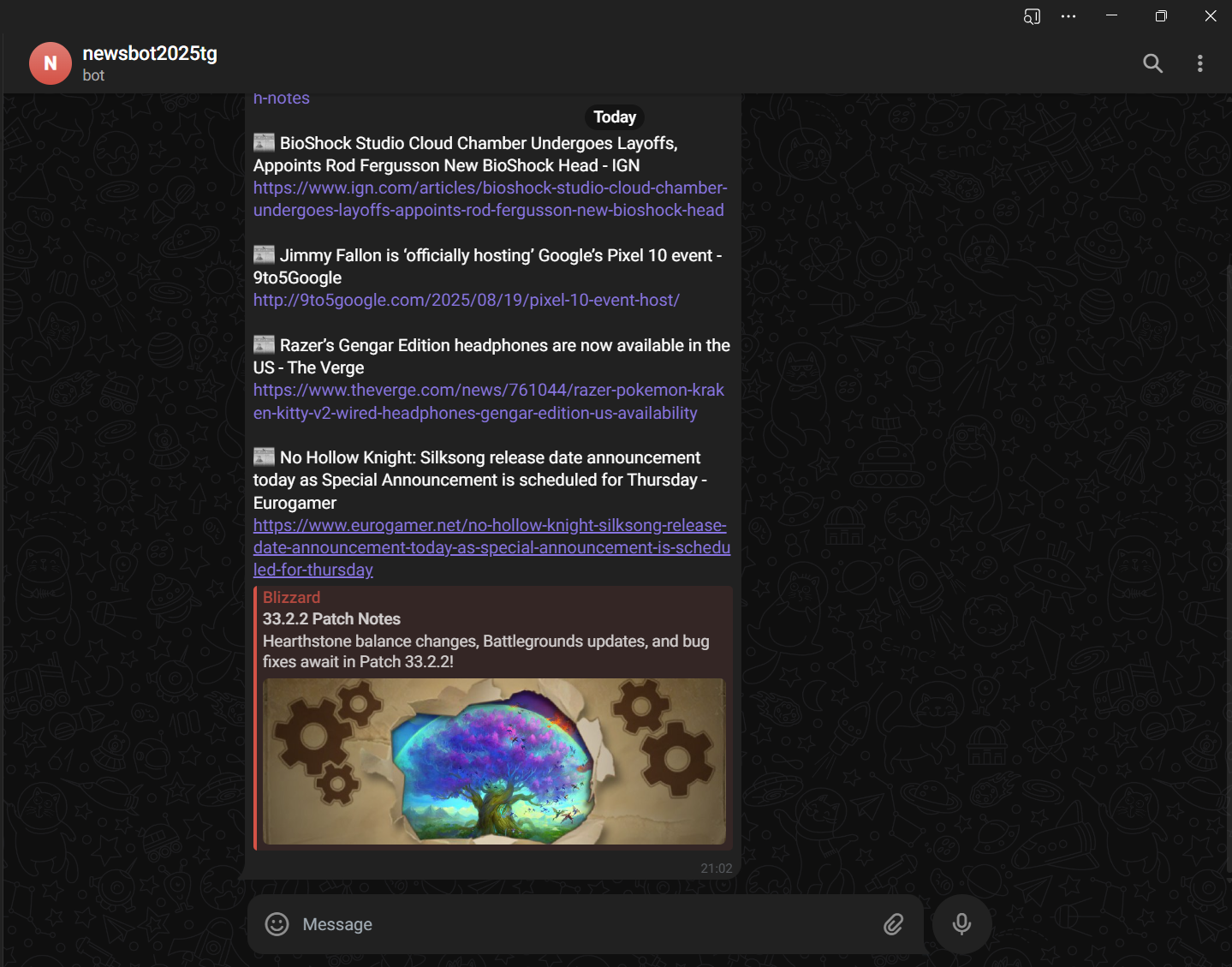Minimize the Telegram window
This screenshot has height=967, width=1232.
(x=1111, y=15)
